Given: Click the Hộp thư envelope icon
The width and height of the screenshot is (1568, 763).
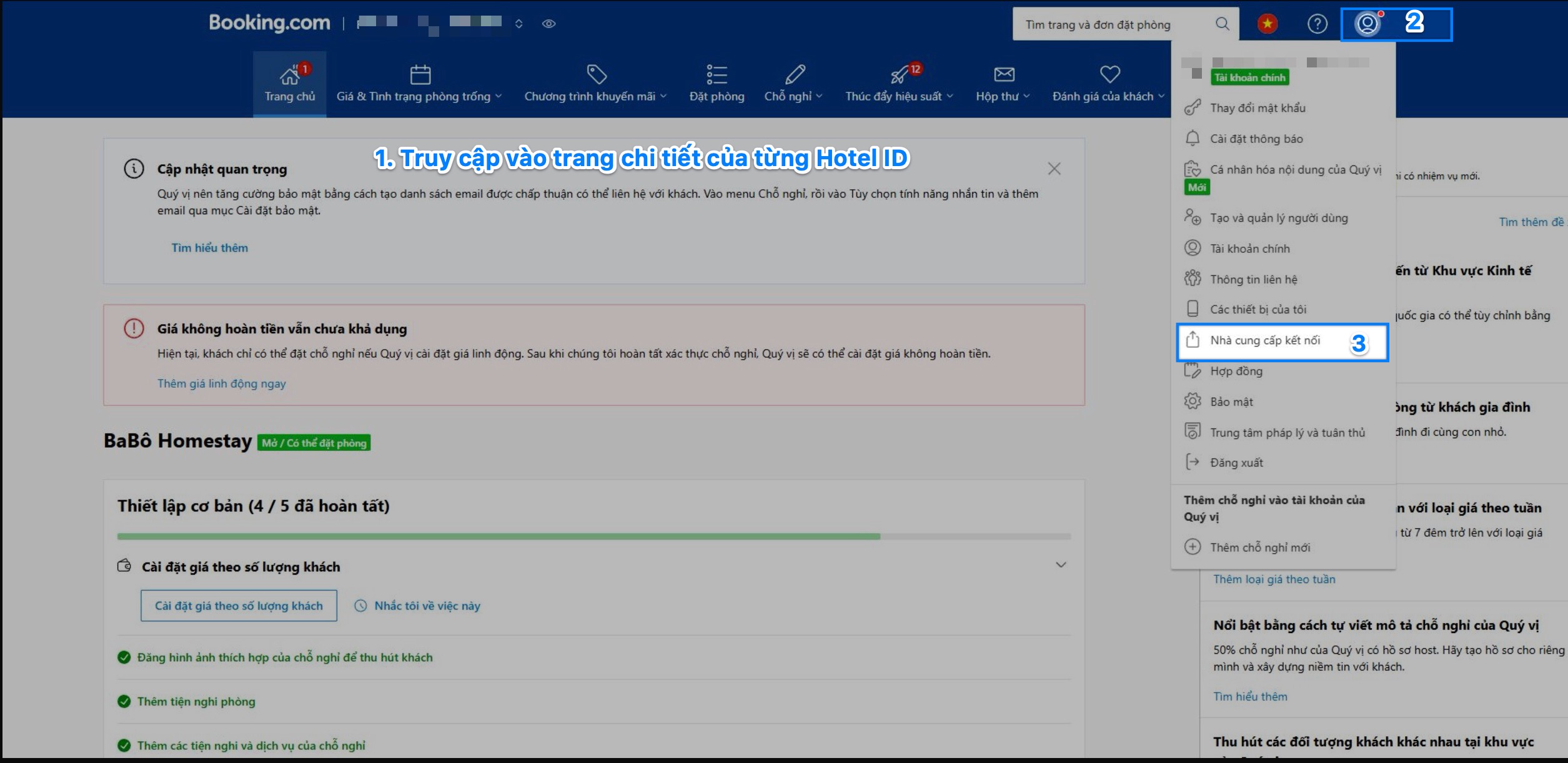Looking at the screenshot, I should click(1004, 75).
